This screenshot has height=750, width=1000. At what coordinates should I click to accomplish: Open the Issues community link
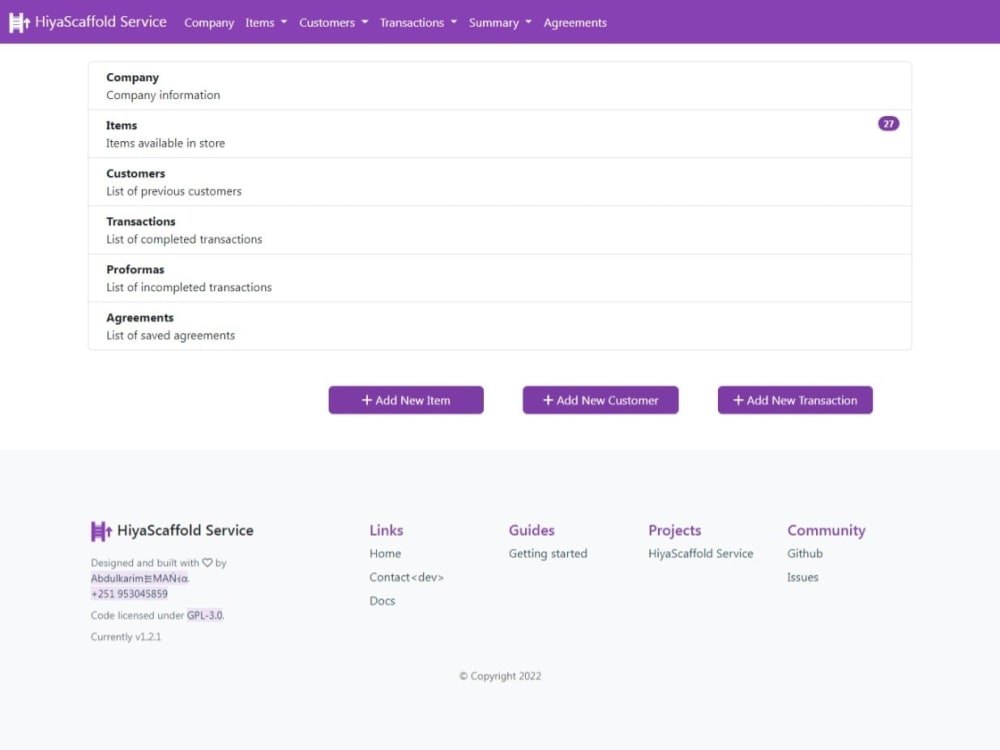tap(802, 577)
